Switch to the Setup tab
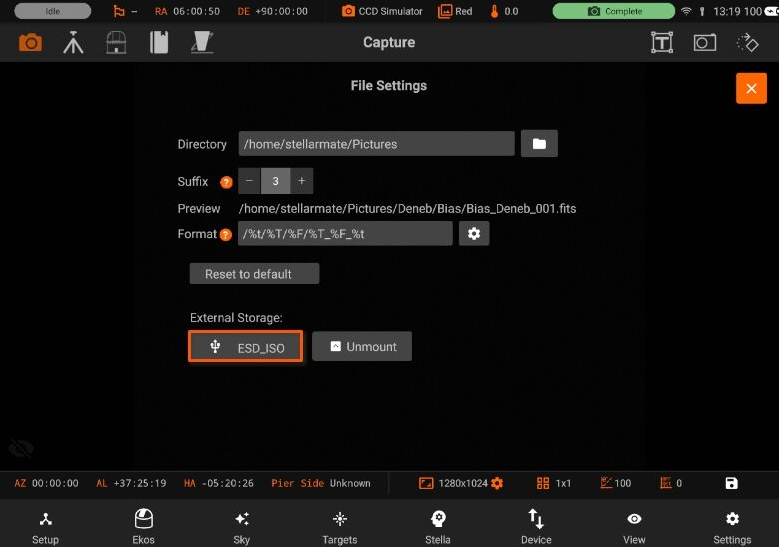The width and height of the screenshot is (779, 547). pyautogui.click(x=45, y=527)
